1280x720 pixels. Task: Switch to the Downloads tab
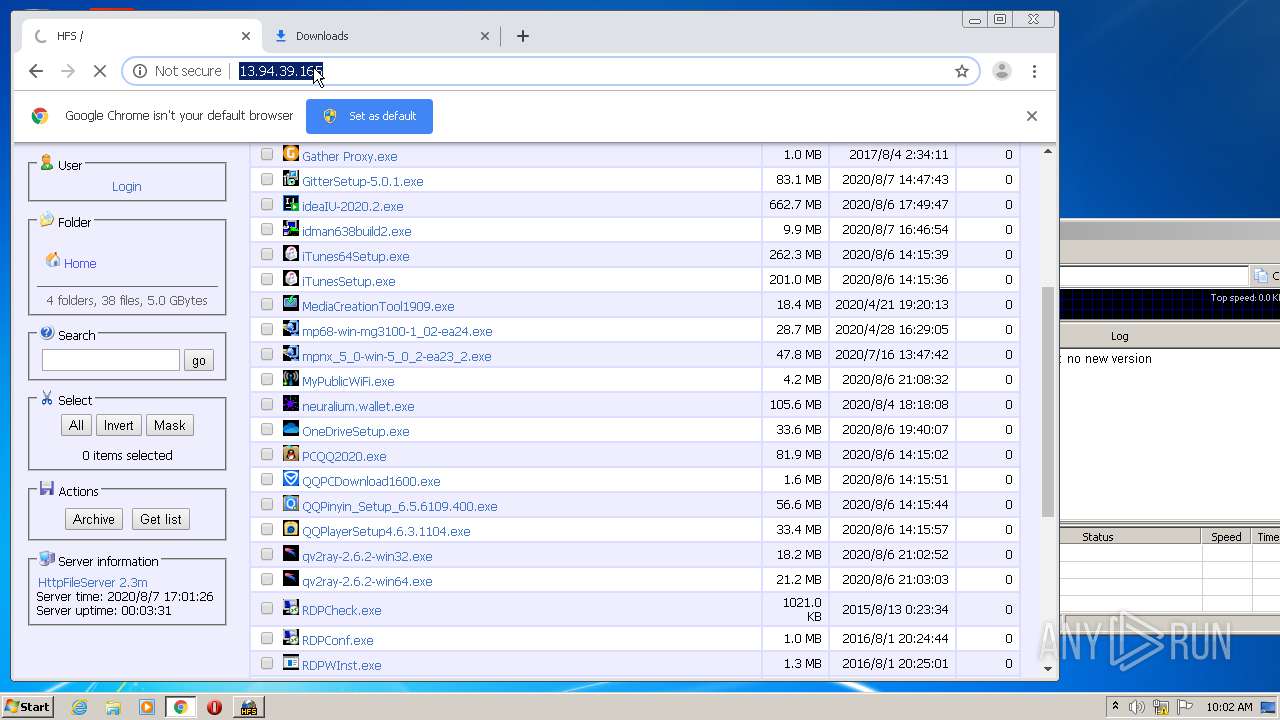point(382,36)
